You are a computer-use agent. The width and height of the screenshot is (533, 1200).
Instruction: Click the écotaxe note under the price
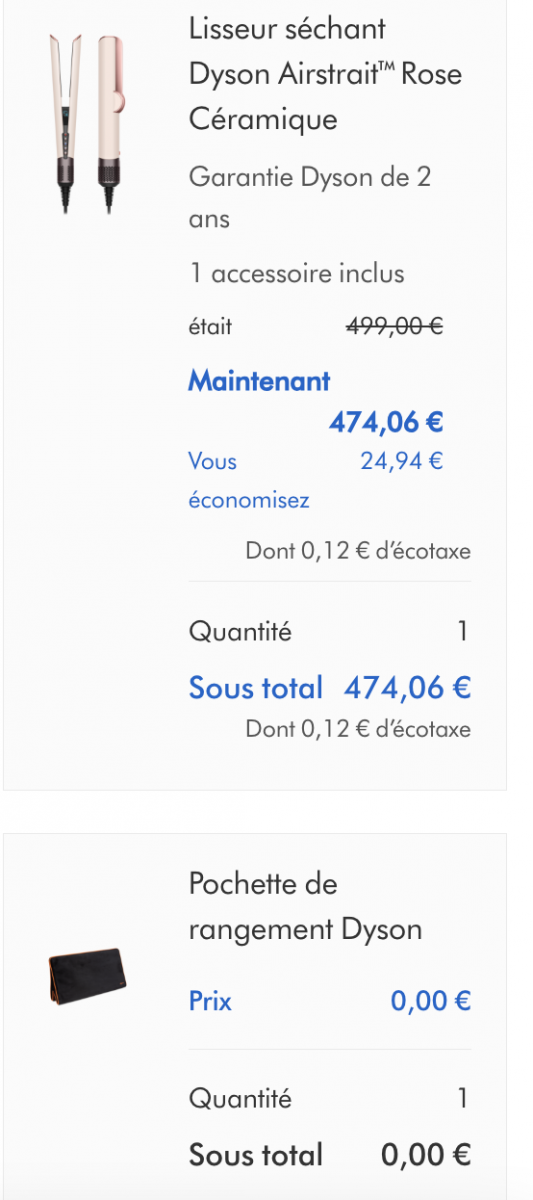tap(358, 551)
